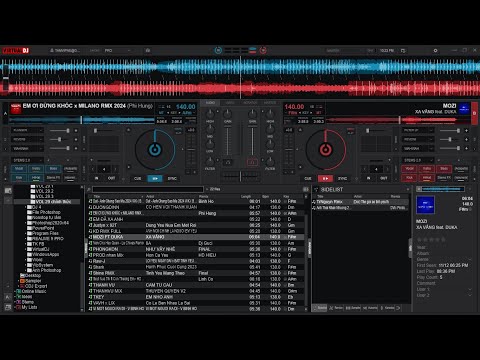Open the PRO layout dropdown in top bar
The image size is (480, 360).
click(118, 51)
